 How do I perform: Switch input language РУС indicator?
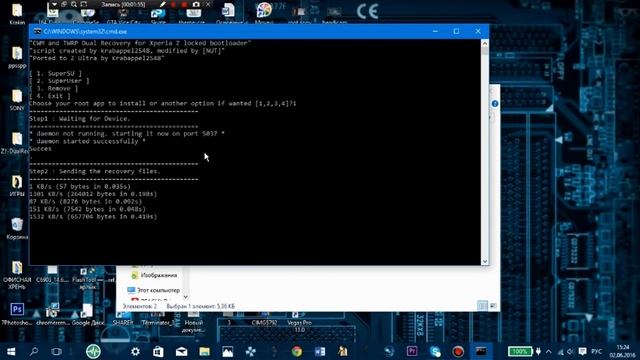pyautogui.click(x=597, y=351)
